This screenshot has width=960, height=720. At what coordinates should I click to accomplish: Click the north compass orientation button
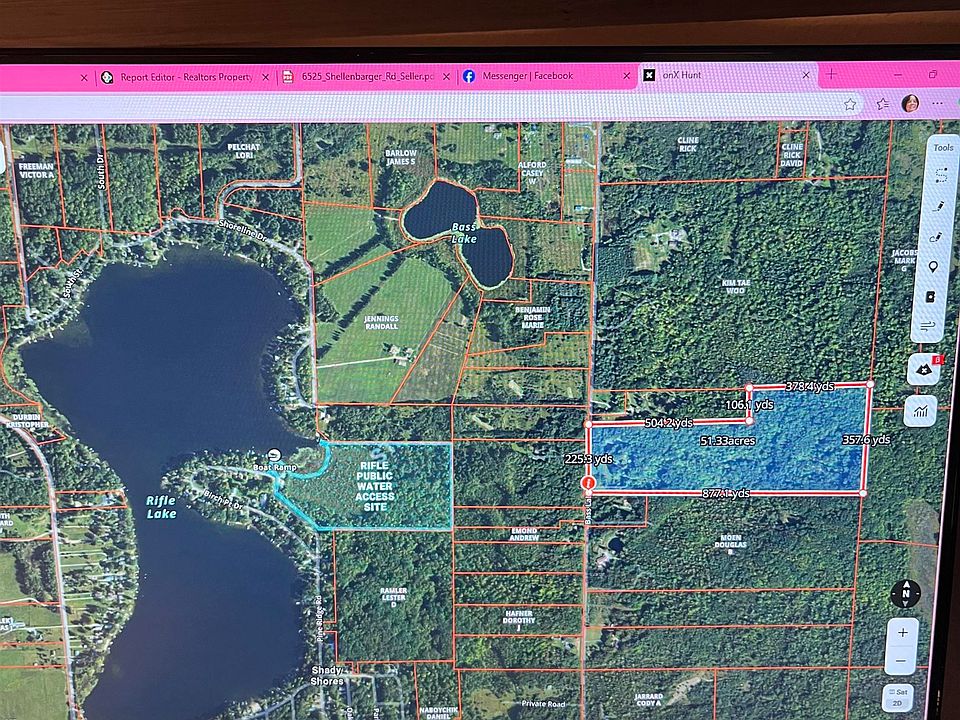(905, 593)
